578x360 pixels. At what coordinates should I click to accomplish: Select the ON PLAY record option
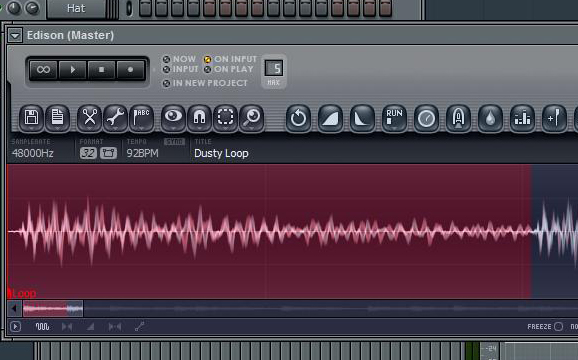point(229,69)
